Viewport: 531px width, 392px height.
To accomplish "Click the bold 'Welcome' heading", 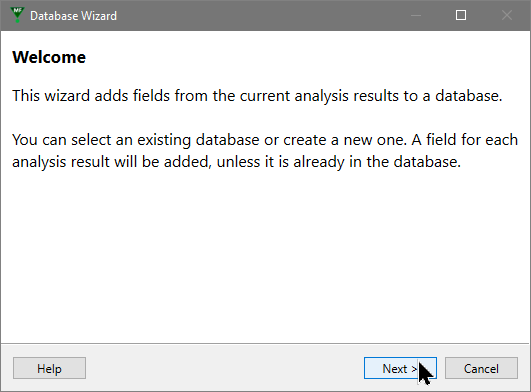I will click(x=49, y=57).
